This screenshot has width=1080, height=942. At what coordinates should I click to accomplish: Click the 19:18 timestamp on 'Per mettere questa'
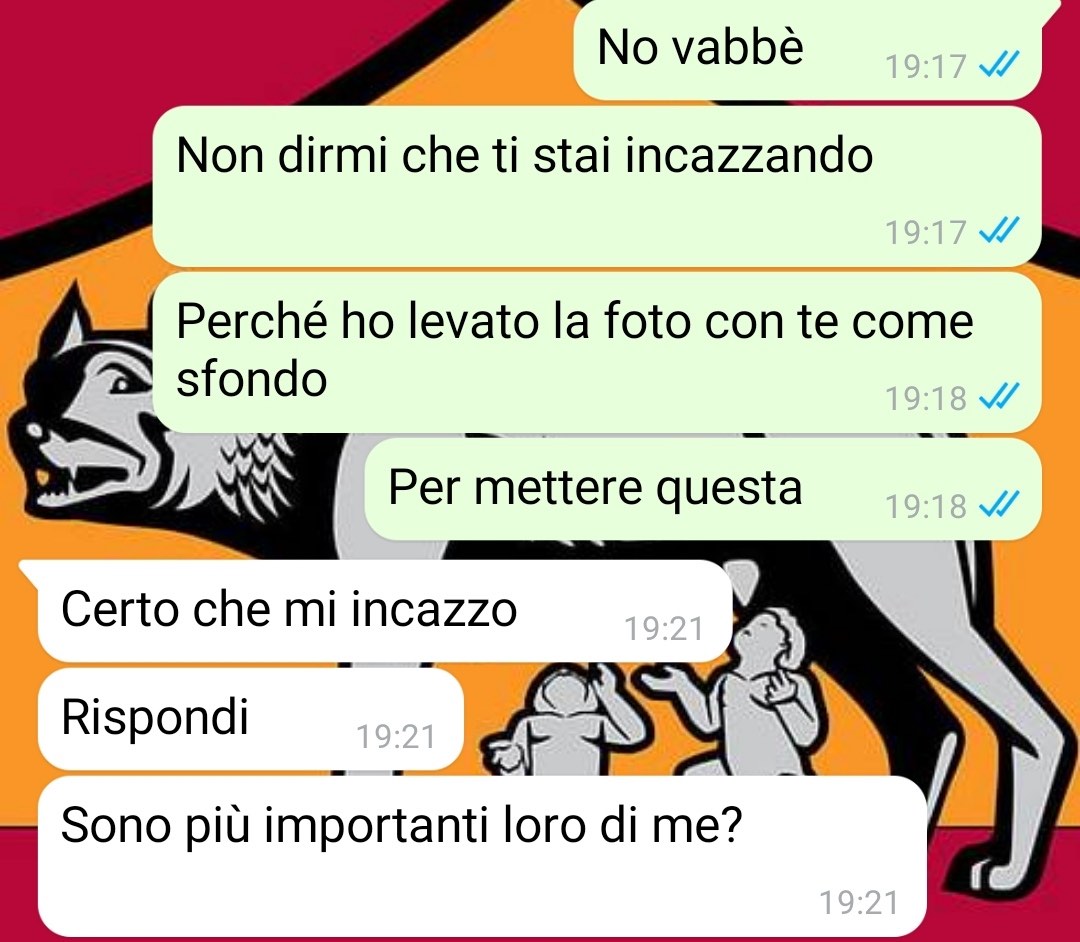[926, 507]
